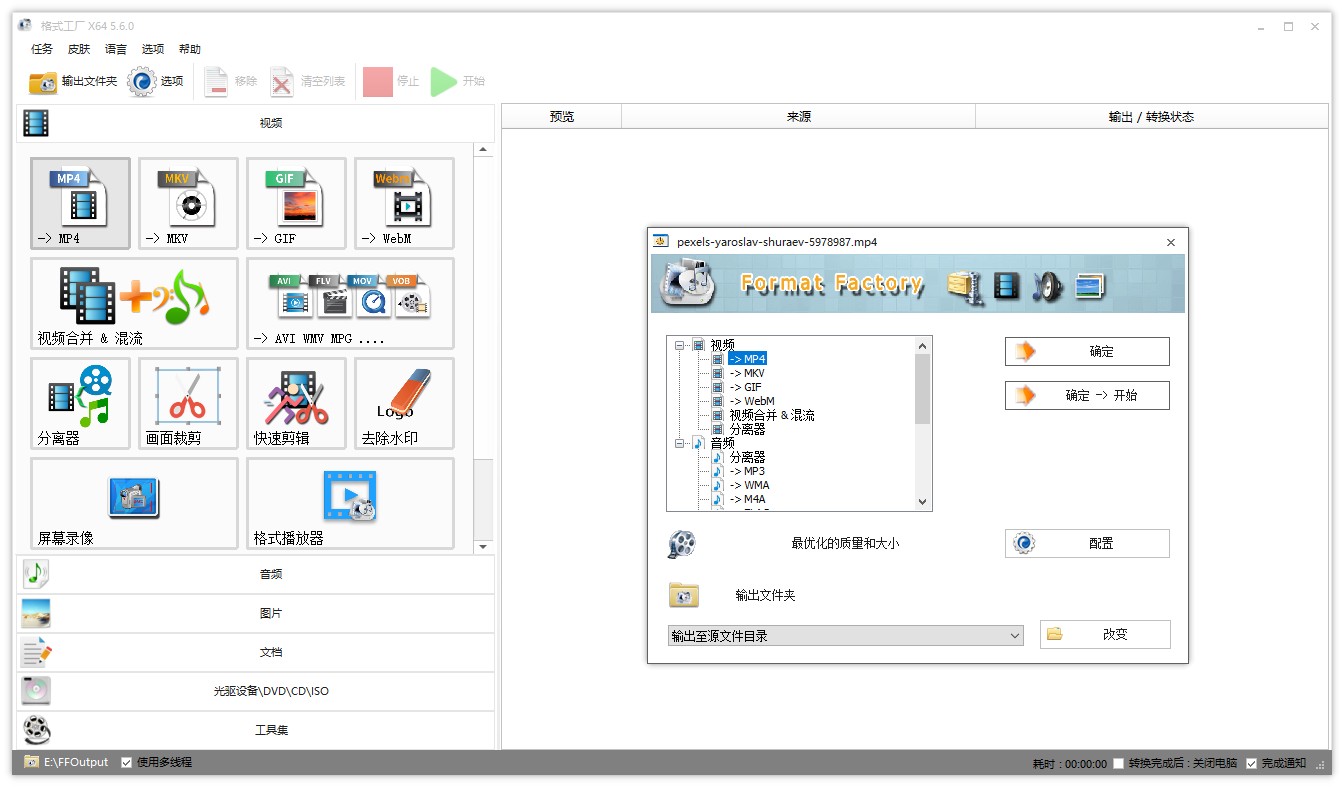Open the -> AVI WMV MPG .... tile
1344x787 pixels.
point(350,303)
